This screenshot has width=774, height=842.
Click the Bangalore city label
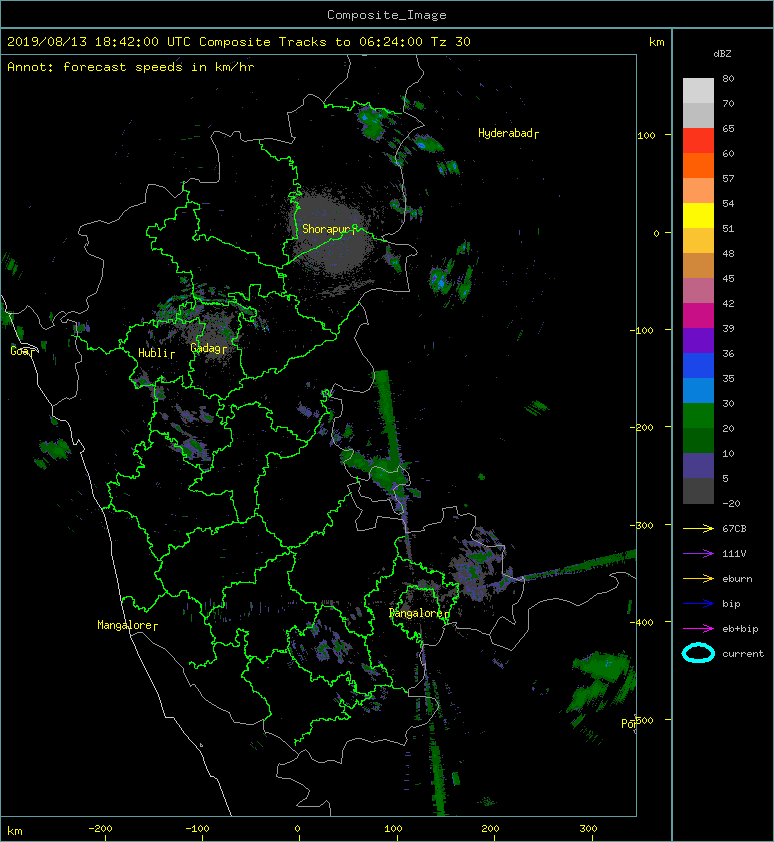pyautogui.click(x=416, y=613)
